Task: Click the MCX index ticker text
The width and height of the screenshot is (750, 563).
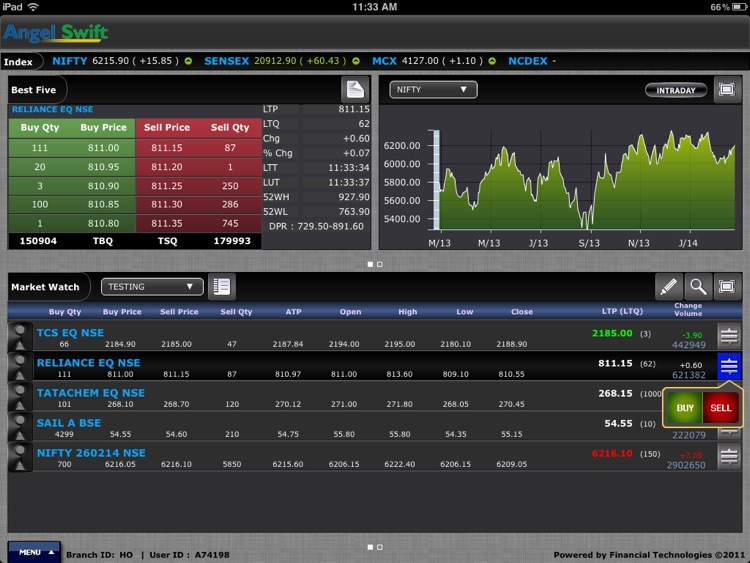Action: coord(427,61)
